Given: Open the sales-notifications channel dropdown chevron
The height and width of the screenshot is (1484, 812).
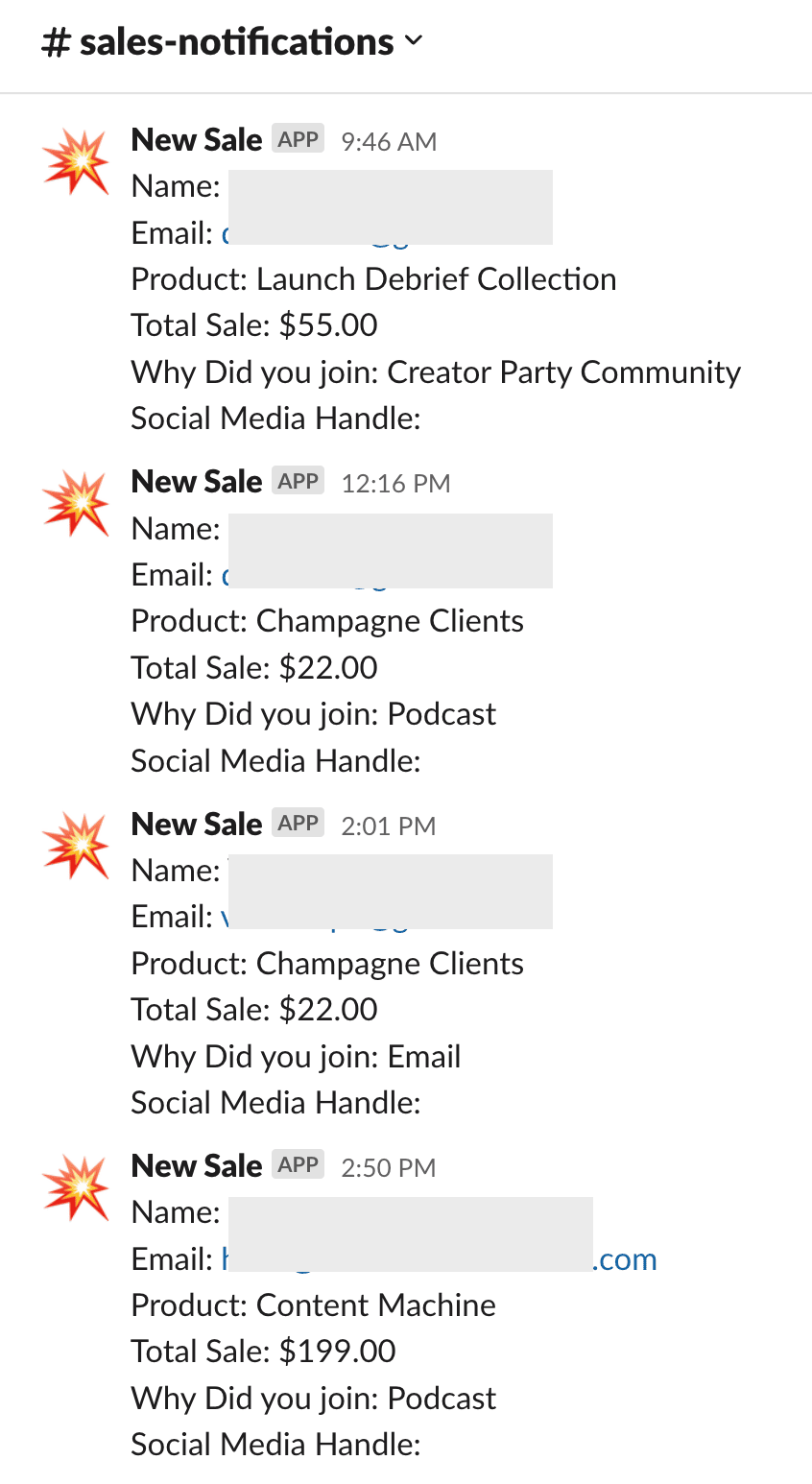Looking at the screenshot, I should click(414, 41).
